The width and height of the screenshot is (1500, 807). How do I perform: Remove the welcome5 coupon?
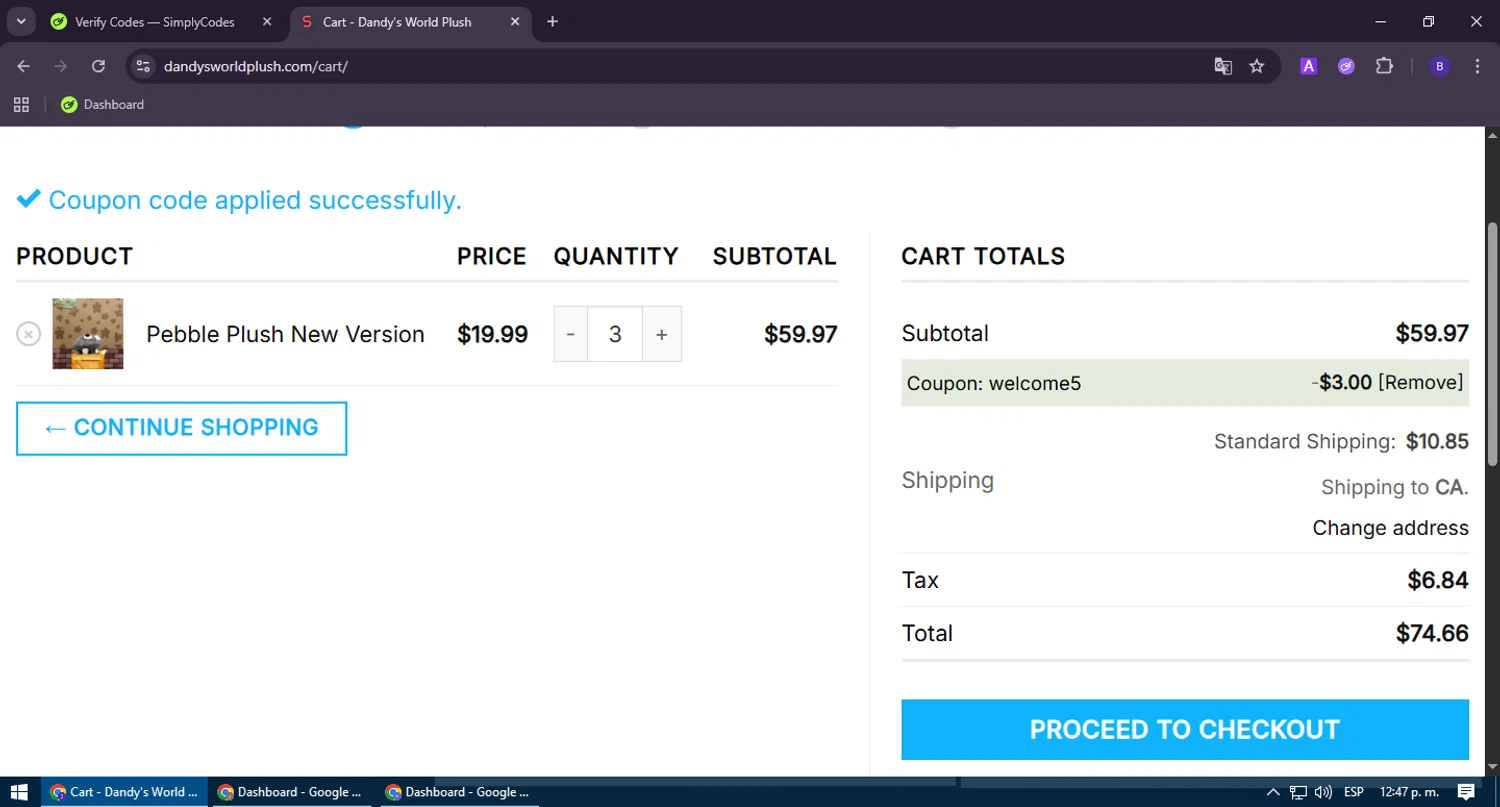tap(1420, 382)
